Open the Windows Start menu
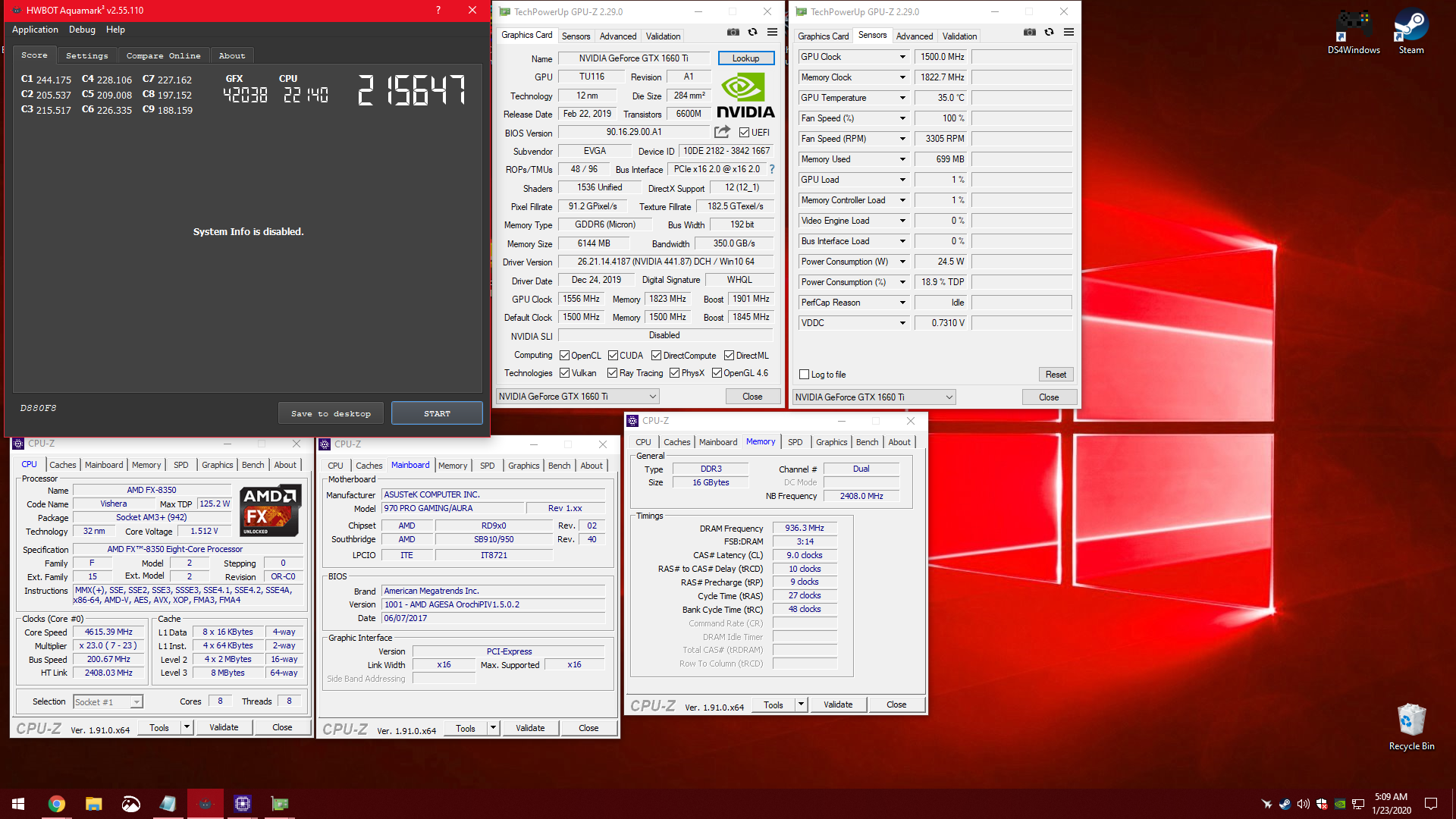 pos(18,804)
